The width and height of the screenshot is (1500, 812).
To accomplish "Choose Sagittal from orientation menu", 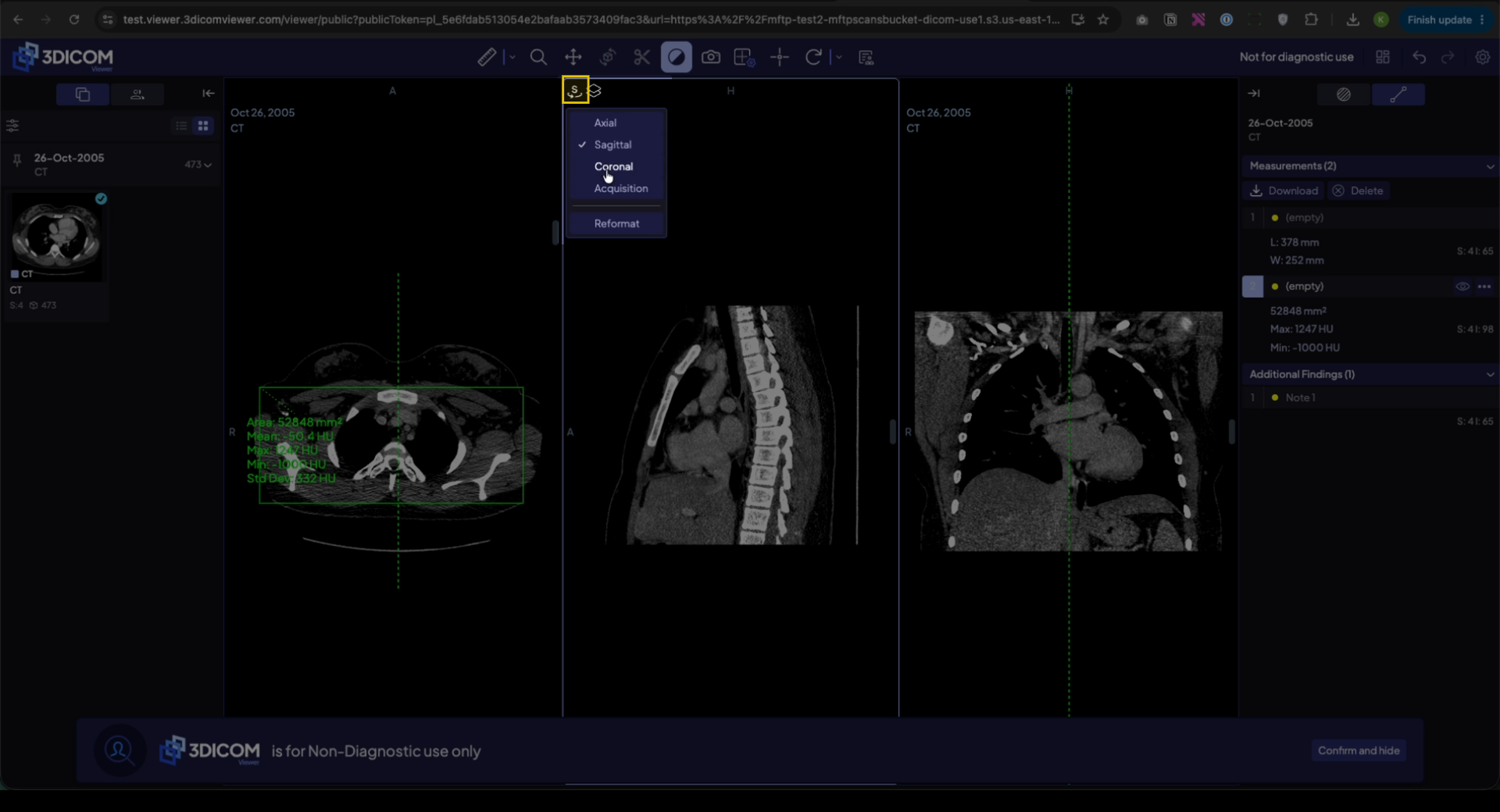I will tap(612, 144).
